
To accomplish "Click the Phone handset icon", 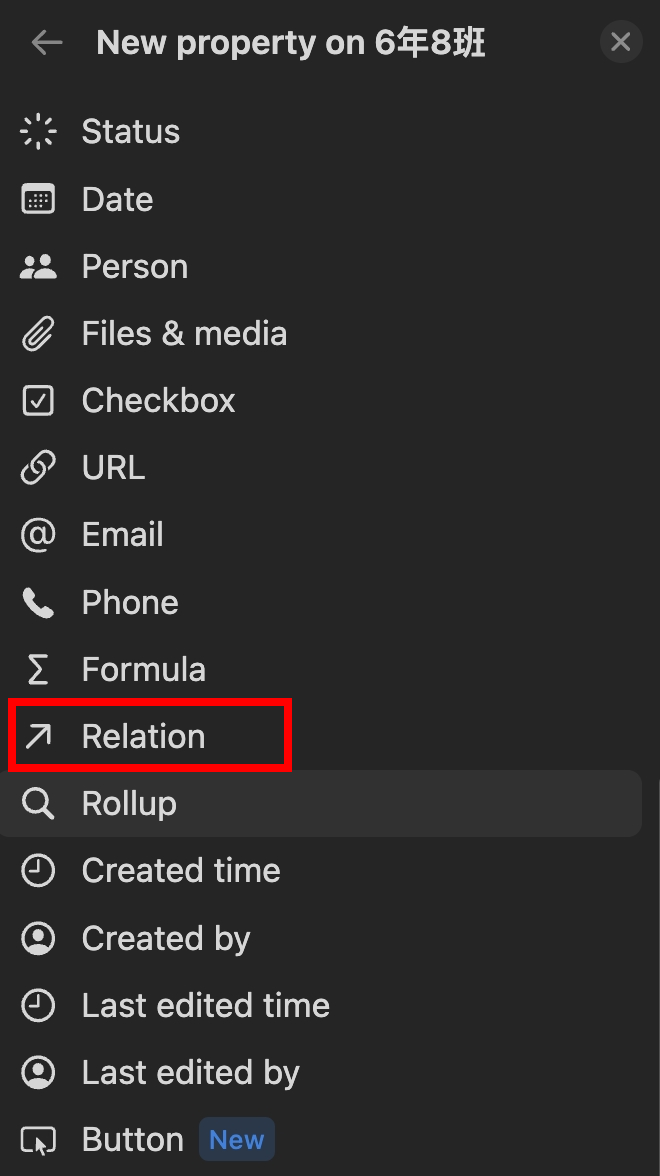I will [38, 602].
